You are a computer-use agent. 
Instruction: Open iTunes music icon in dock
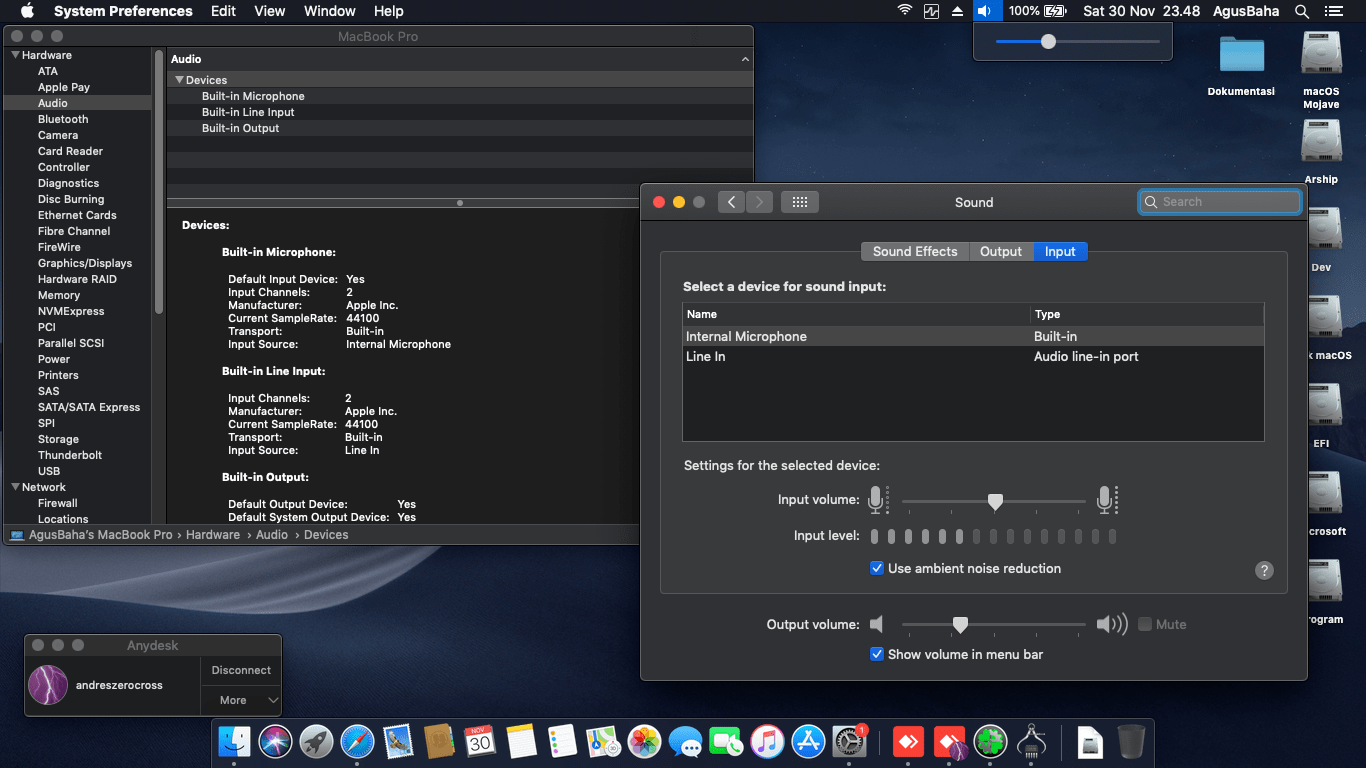tap(767, 742)
